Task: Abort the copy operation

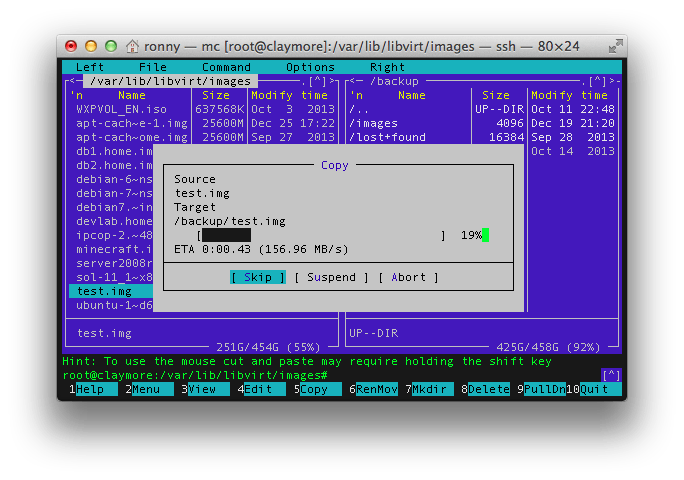Action: (x=408, y=277)
